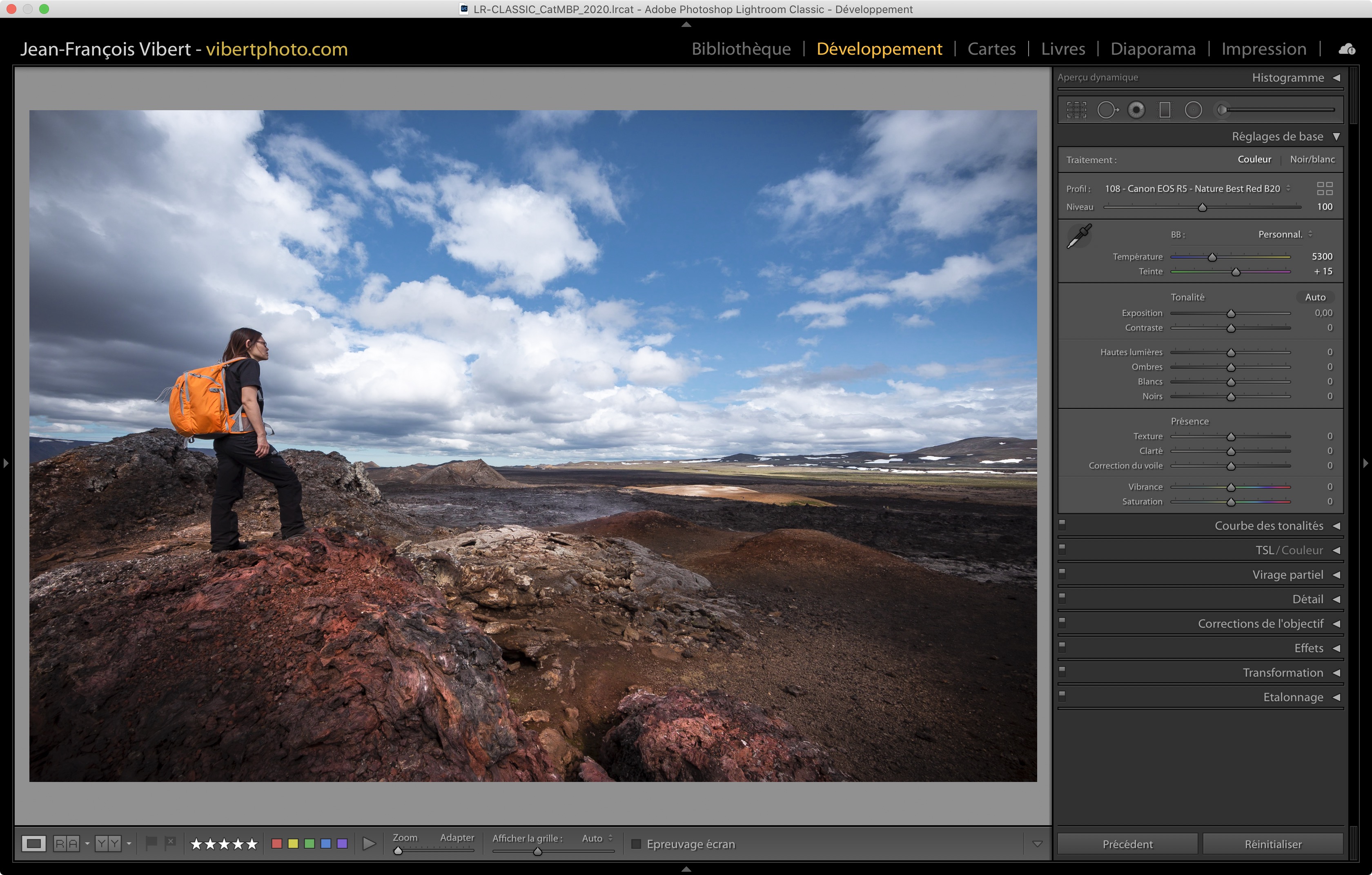Screen dimensions: 1372x875
Task: Enable the Epreuvage écran checkbox
Action: tap(637, 844)
